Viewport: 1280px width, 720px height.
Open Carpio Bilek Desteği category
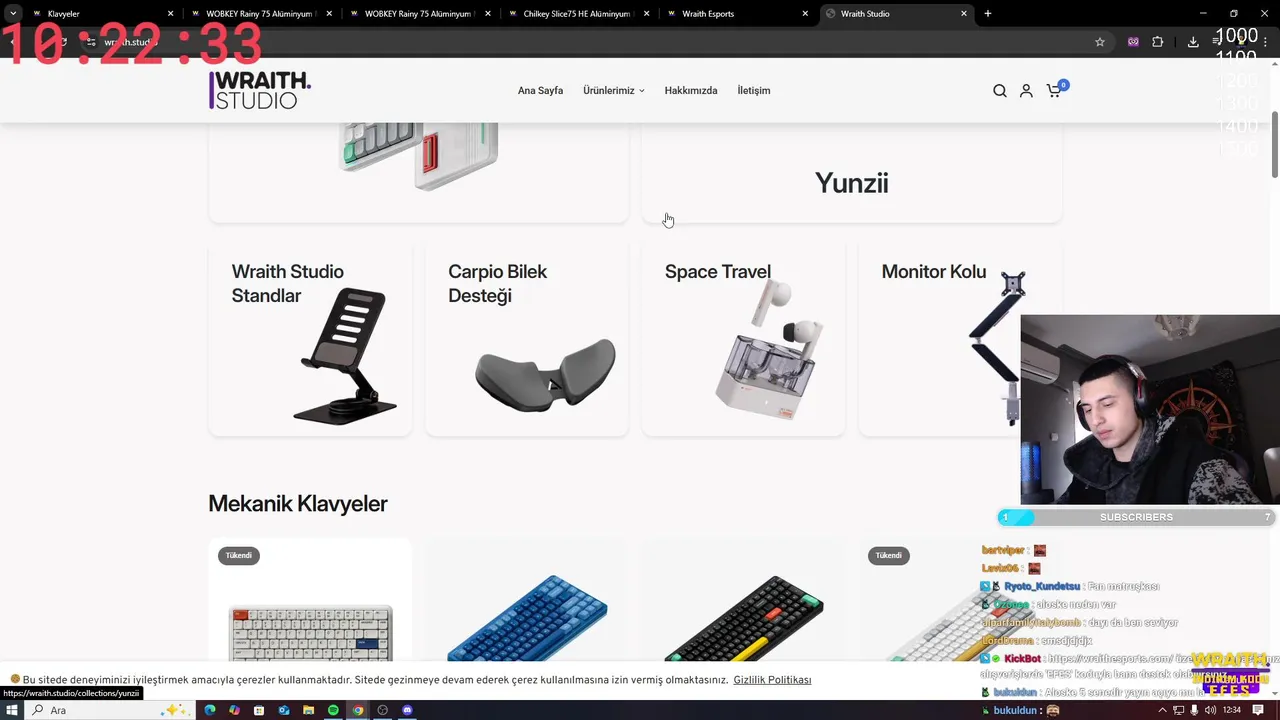point(527,339)
